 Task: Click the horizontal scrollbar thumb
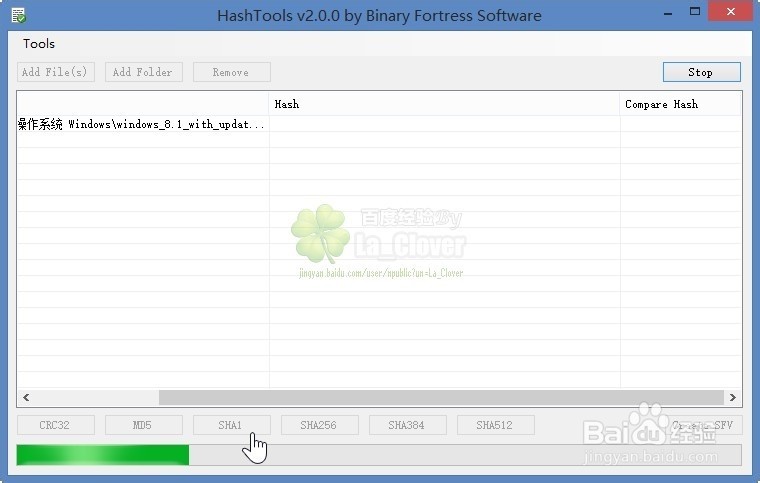pos(441,397)
